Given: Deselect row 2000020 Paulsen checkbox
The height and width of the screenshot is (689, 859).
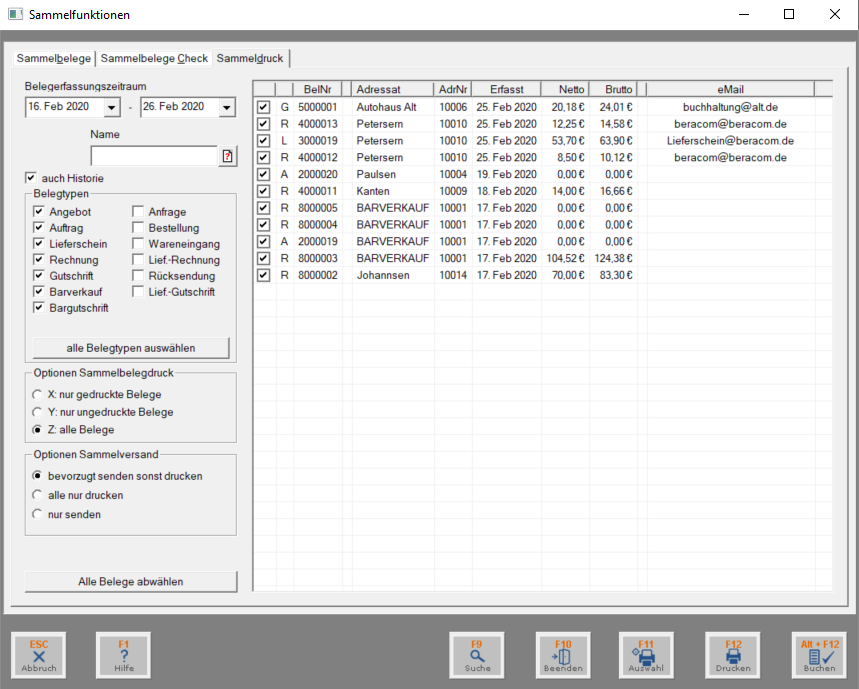Looking at the screenshot, I should [x=264, y=174].
